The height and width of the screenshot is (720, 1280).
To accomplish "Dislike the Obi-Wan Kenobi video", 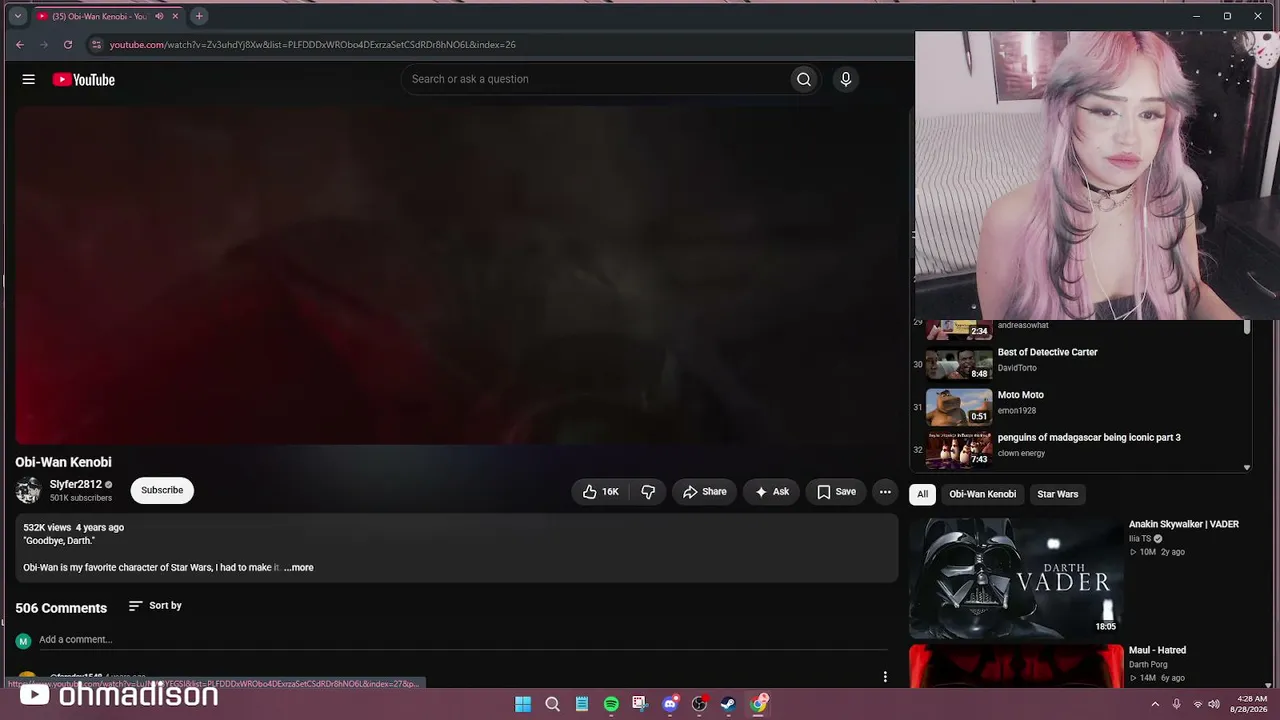I will click(648, 491).
